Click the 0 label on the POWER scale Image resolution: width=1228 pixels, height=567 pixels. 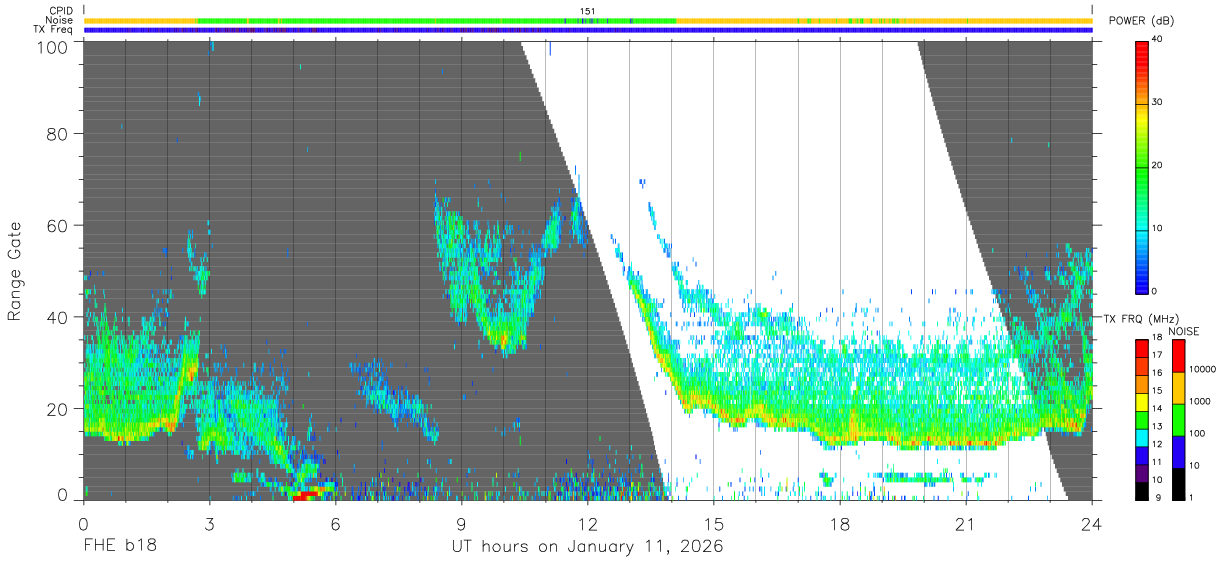coord(1154,291)
